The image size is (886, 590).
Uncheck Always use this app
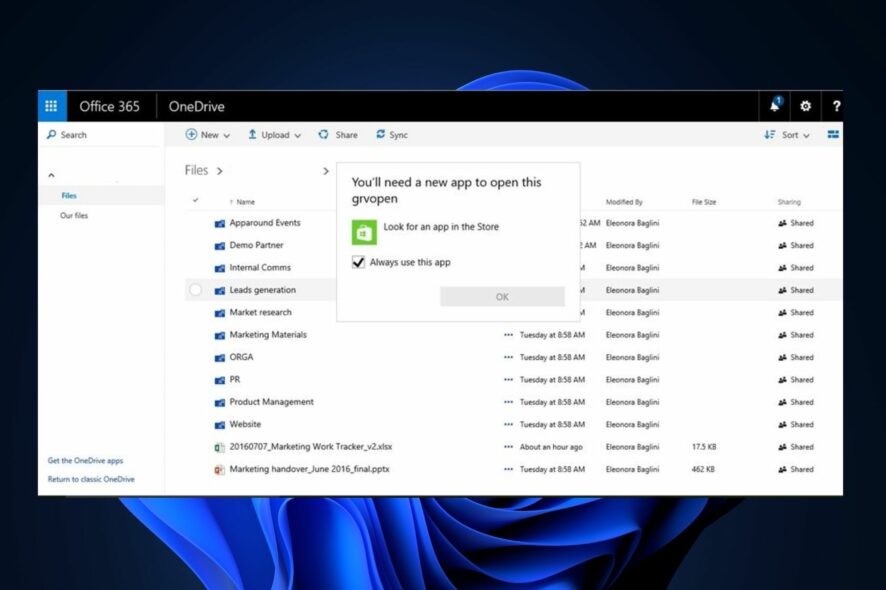[x=358, y=262]
